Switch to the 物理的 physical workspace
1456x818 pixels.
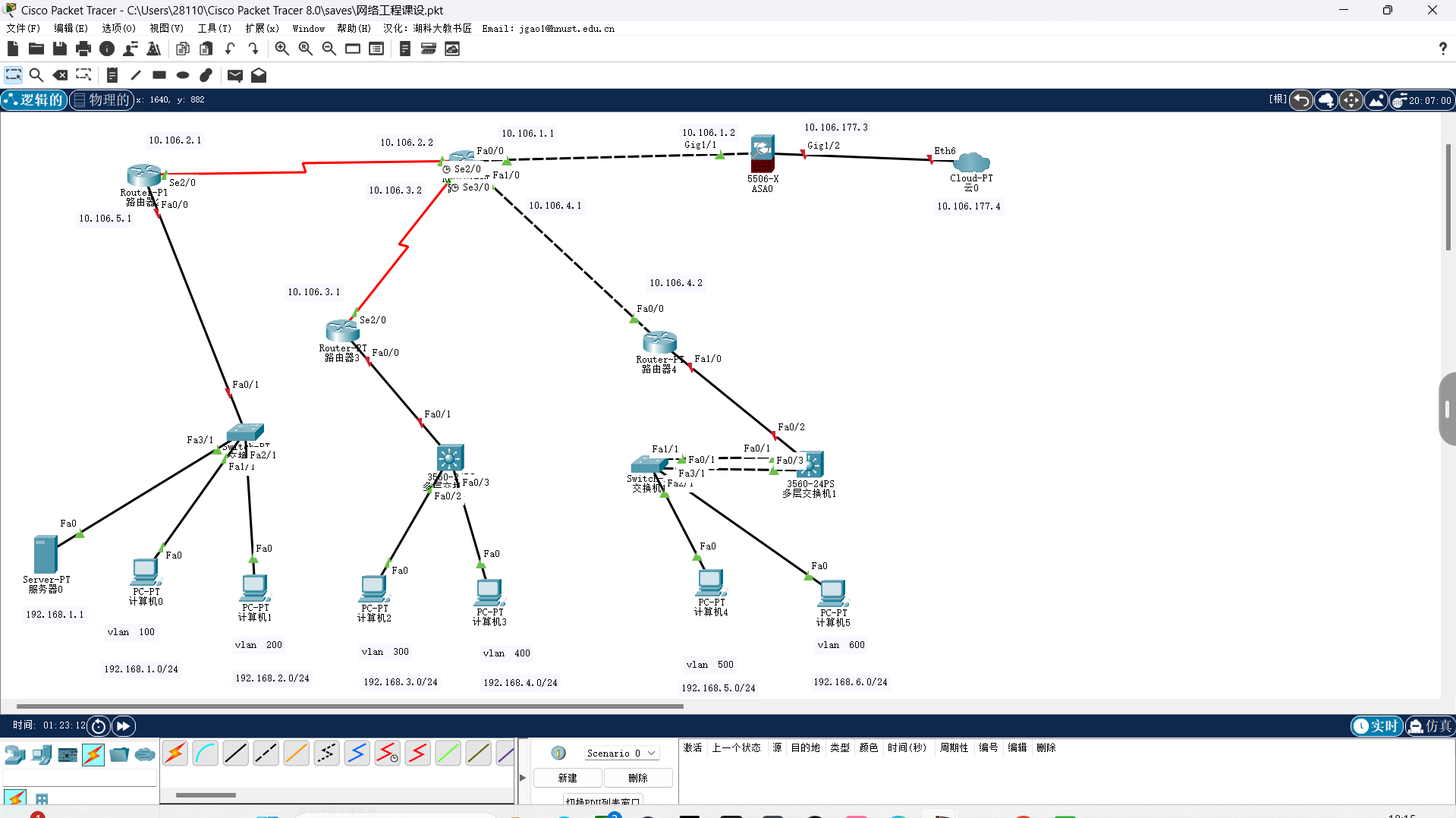pos(102,100)
